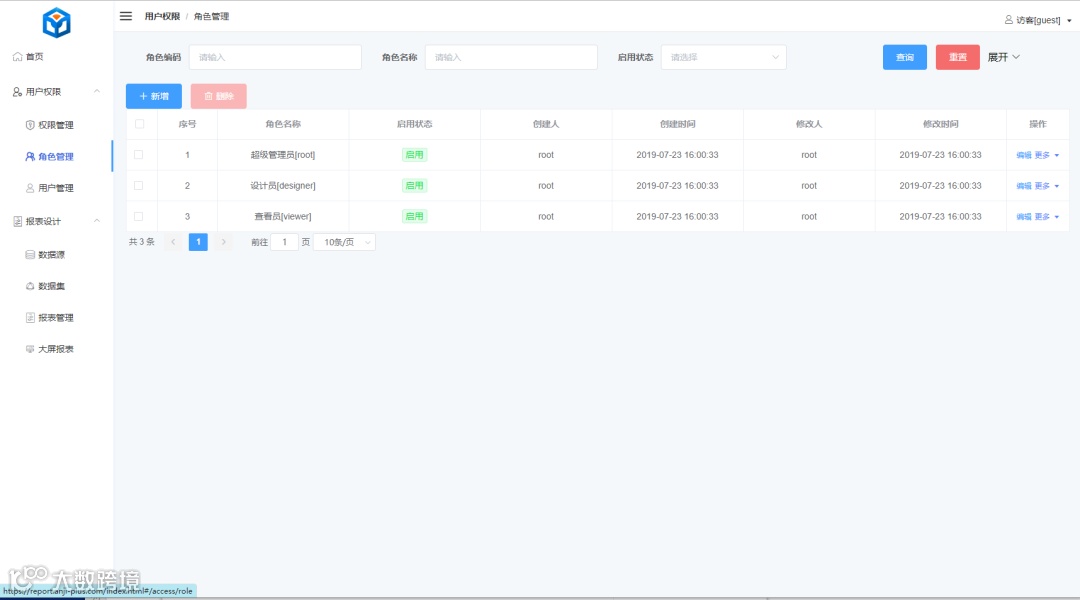Open 大屏报表 menu item
The height and width of the screenshot is (600, 1080).
click(x=56, y=349)
